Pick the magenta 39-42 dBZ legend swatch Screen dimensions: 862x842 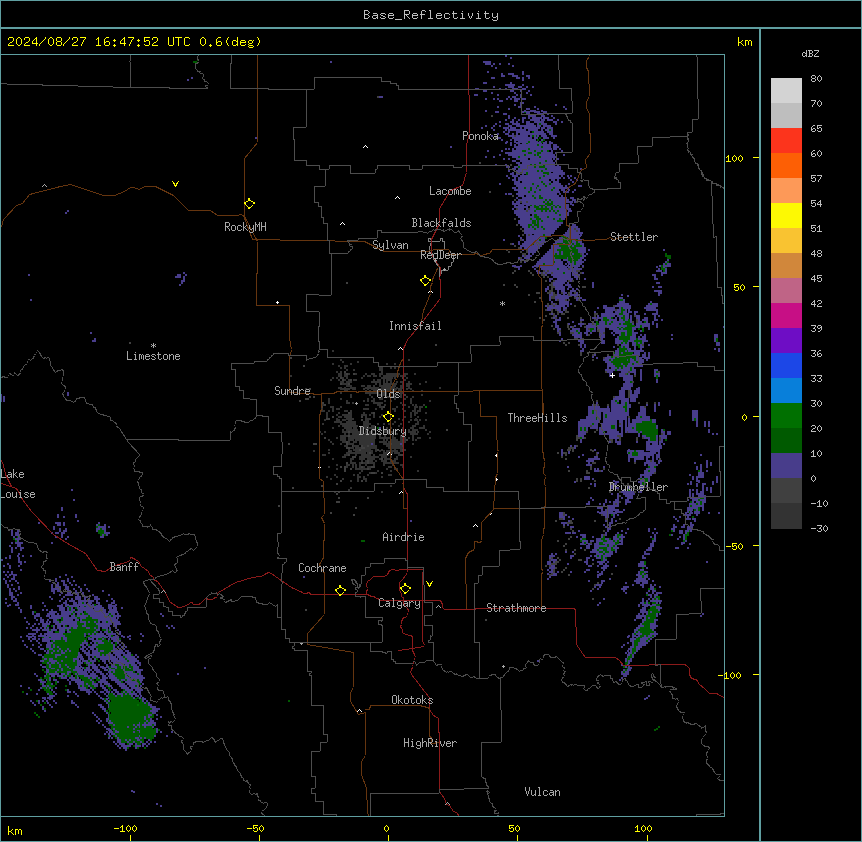click(x=786, y=315)
